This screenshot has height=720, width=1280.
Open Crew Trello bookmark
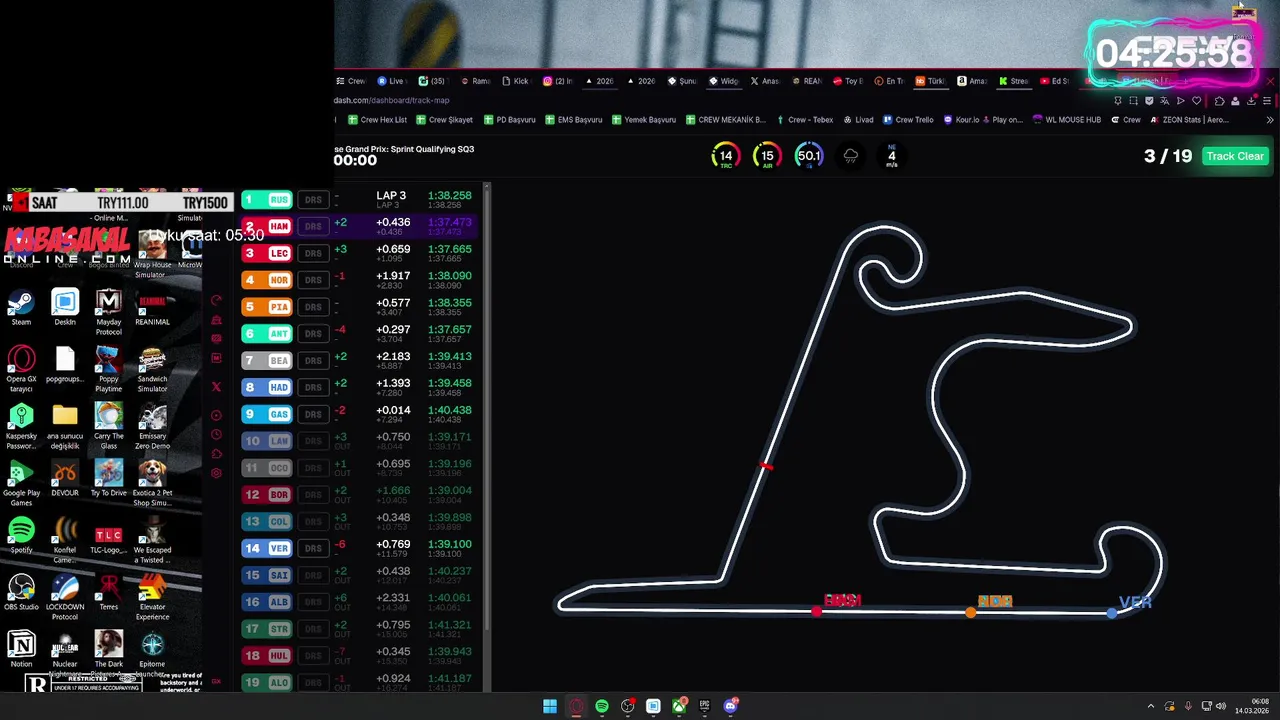907,120
